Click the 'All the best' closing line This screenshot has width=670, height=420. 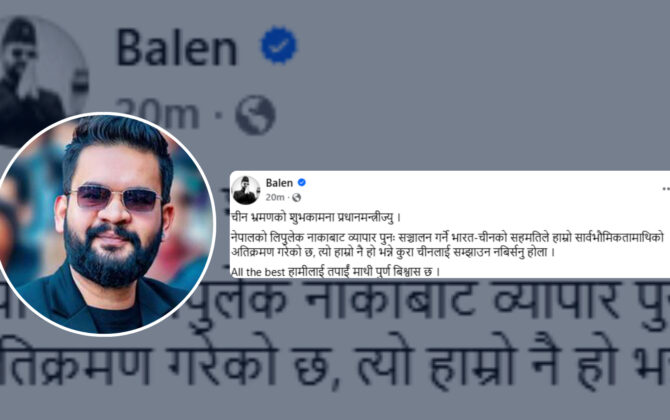pyautogui.click(x=335, y=271)
